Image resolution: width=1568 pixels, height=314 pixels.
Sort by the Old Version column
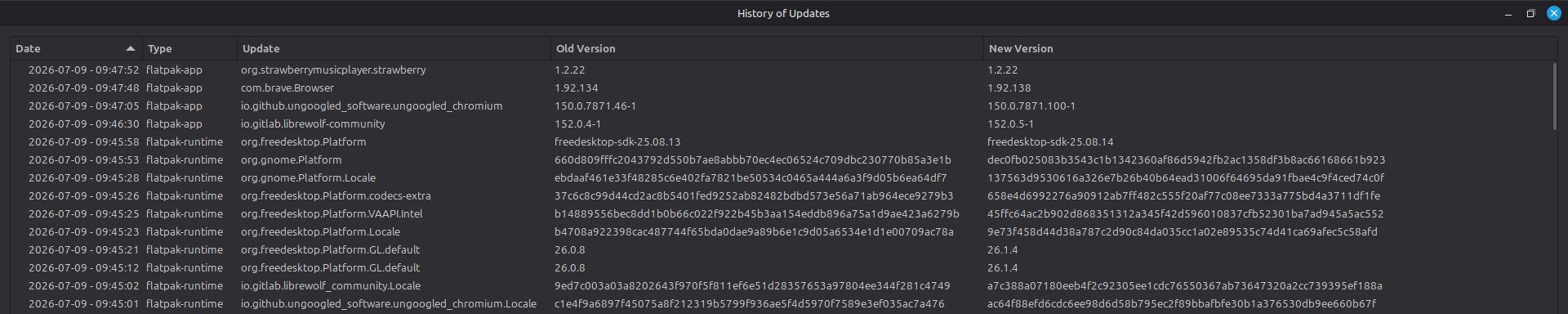pyautogui.click(x=767, y=48)
